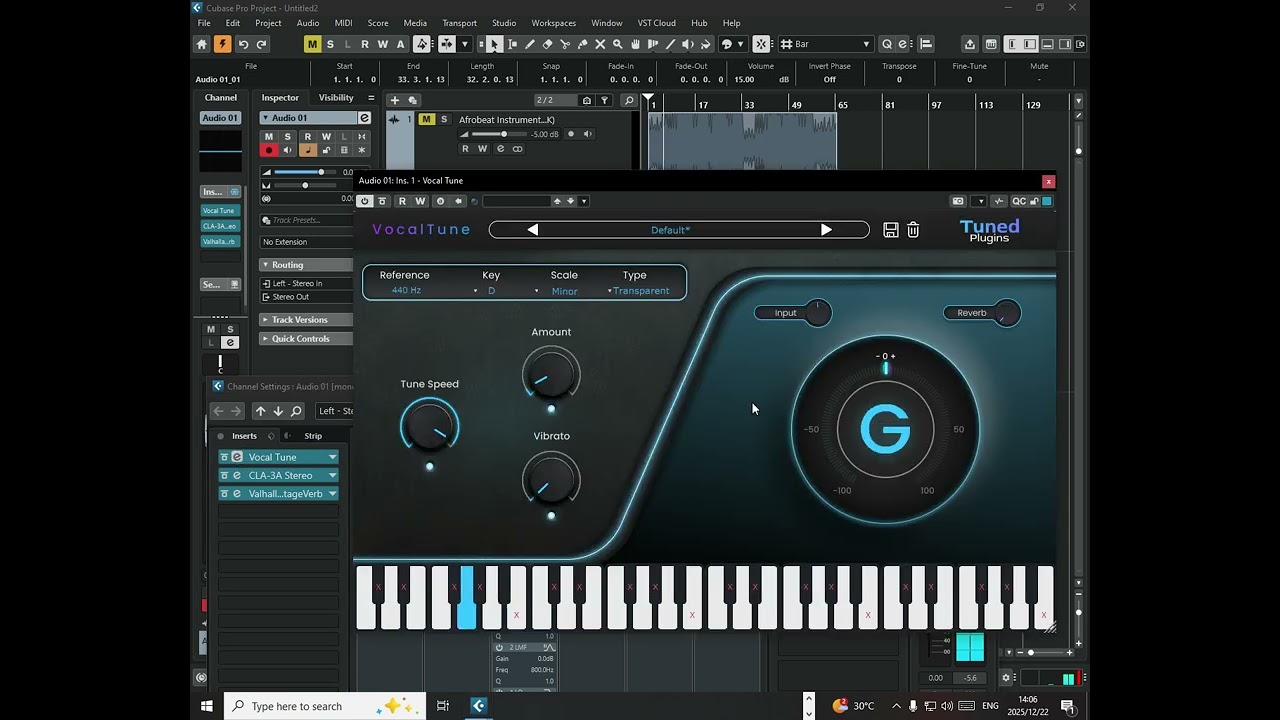The height and width of the screenshot is (720, 1280).
Task: Open the Project menu
Action: (x=268, y=23)
